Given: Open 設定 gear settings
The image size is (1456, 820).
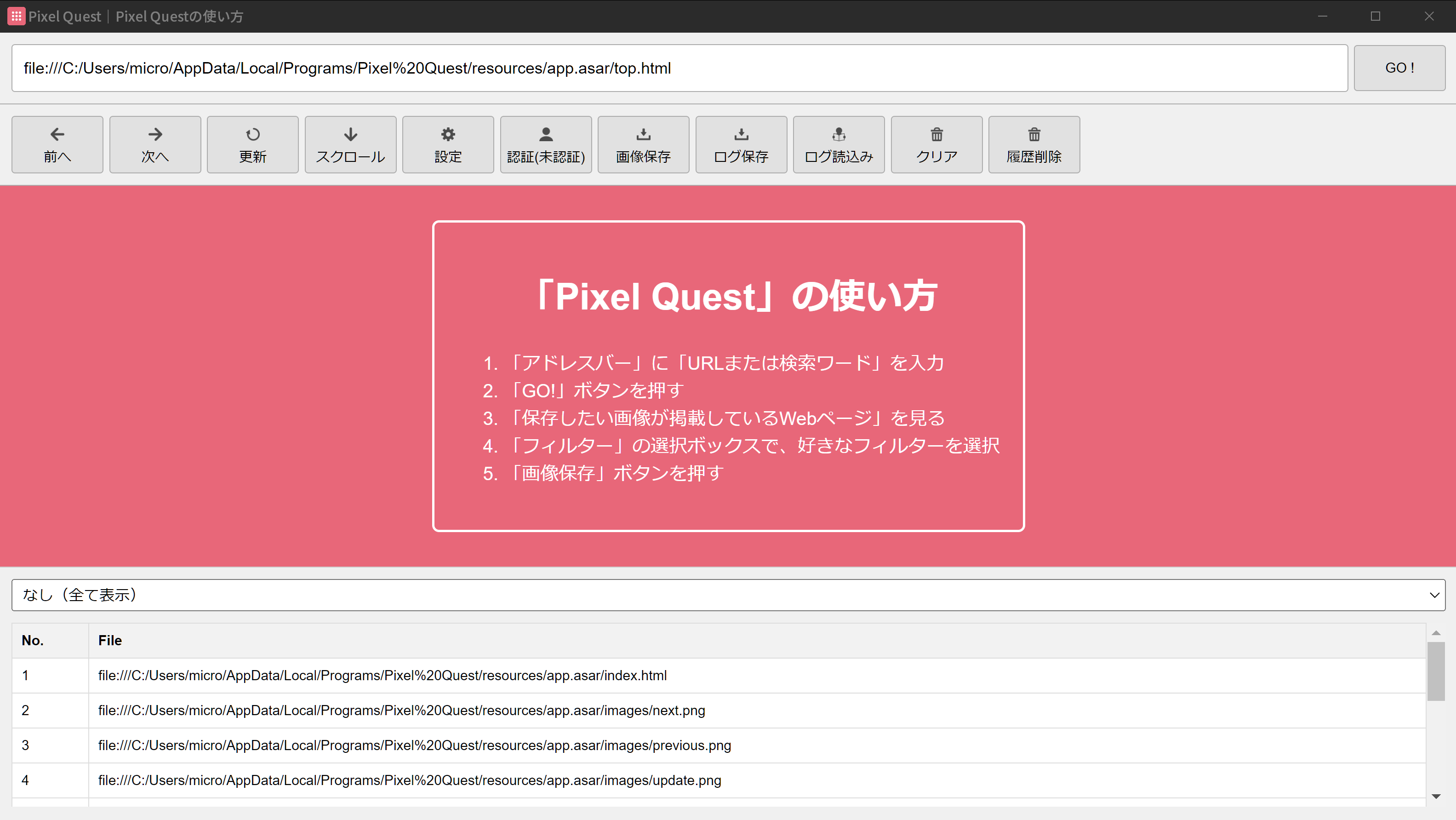Looking at the screenshot, I should [x=448, y=144].
